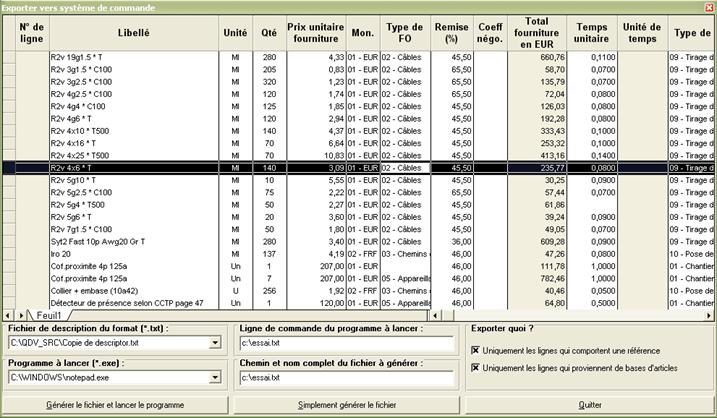Select the 'R2v 19g1.5 * T' row
This screenshot has width=717, height=418.
[133, 57]
